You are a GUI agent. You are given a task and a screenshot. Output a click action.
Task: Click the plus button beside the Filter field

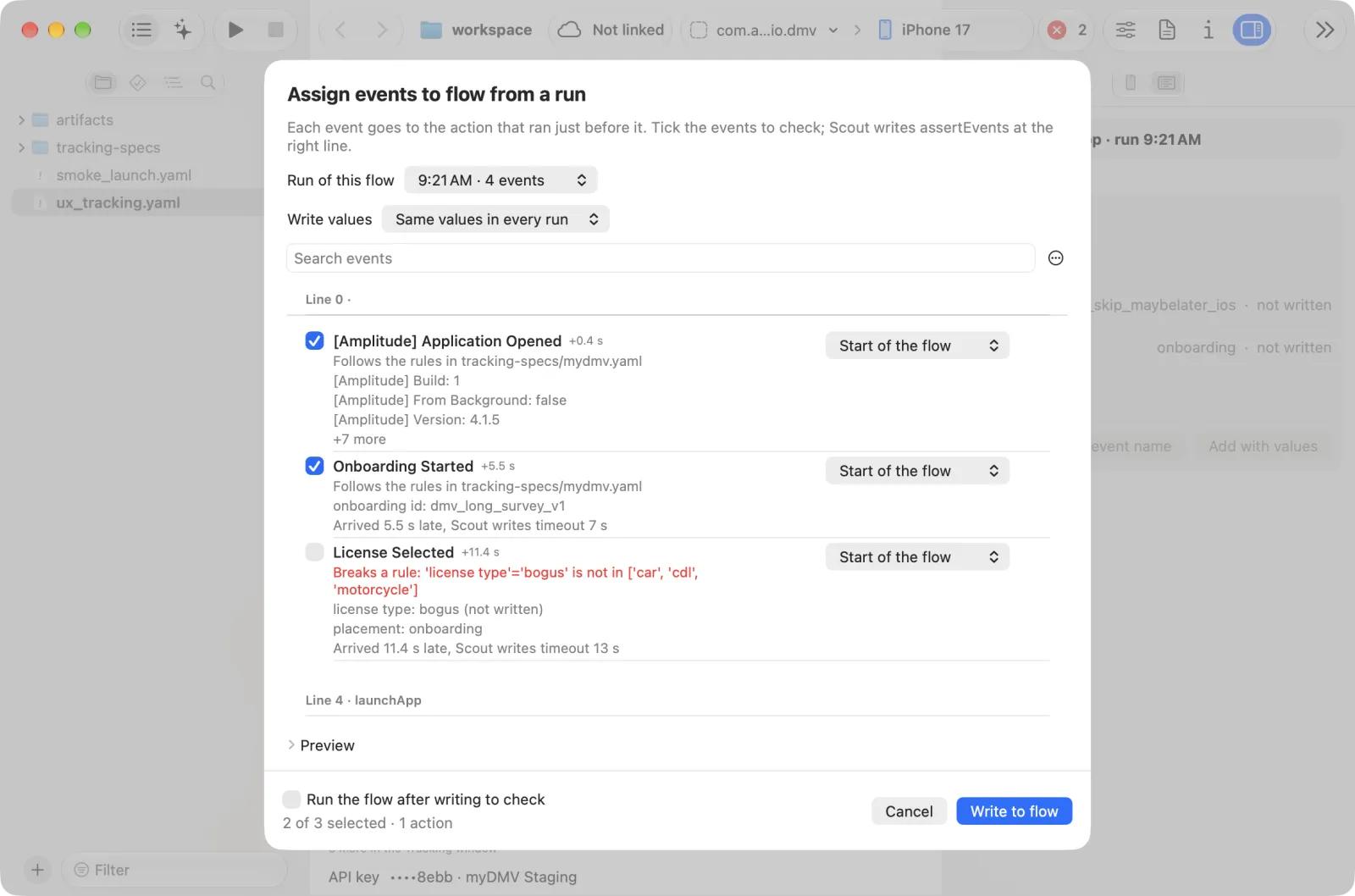[37, 870]
